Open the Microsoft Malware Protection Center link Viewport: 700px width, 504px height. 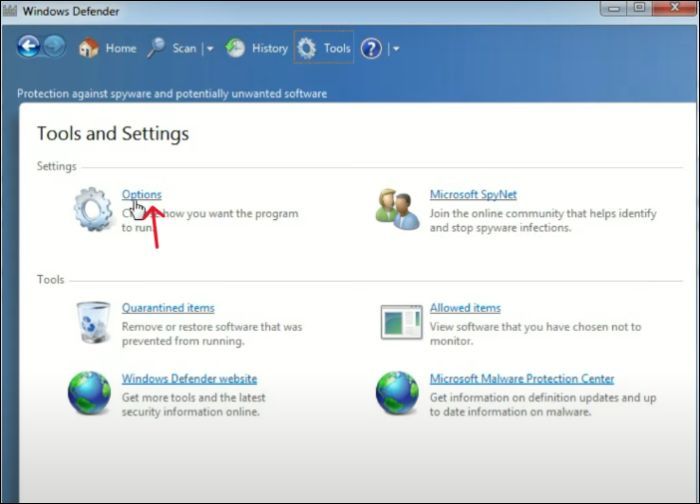(x=522, y=379)
